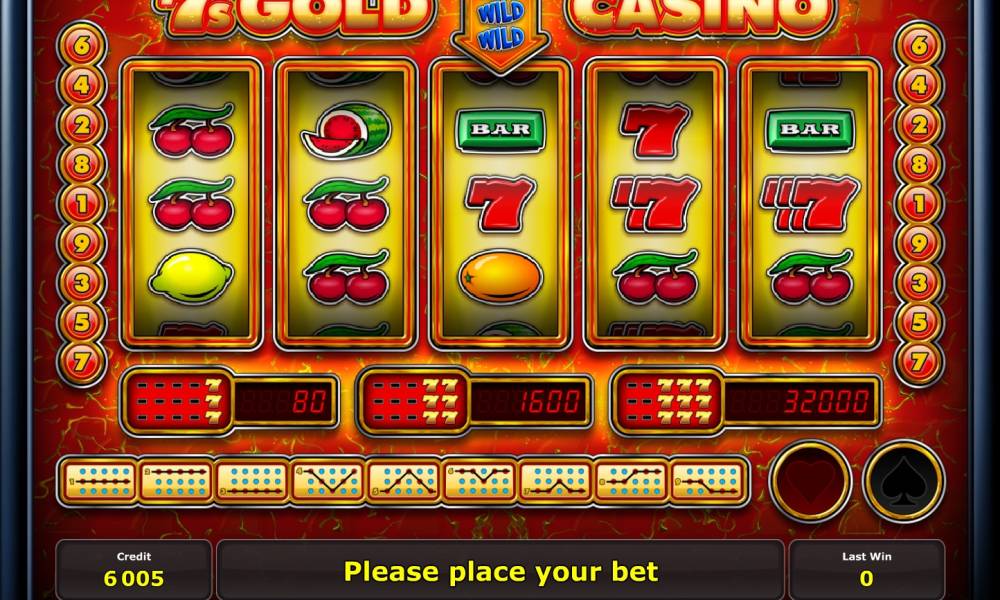Click the Last Win panel

[866, 569]
